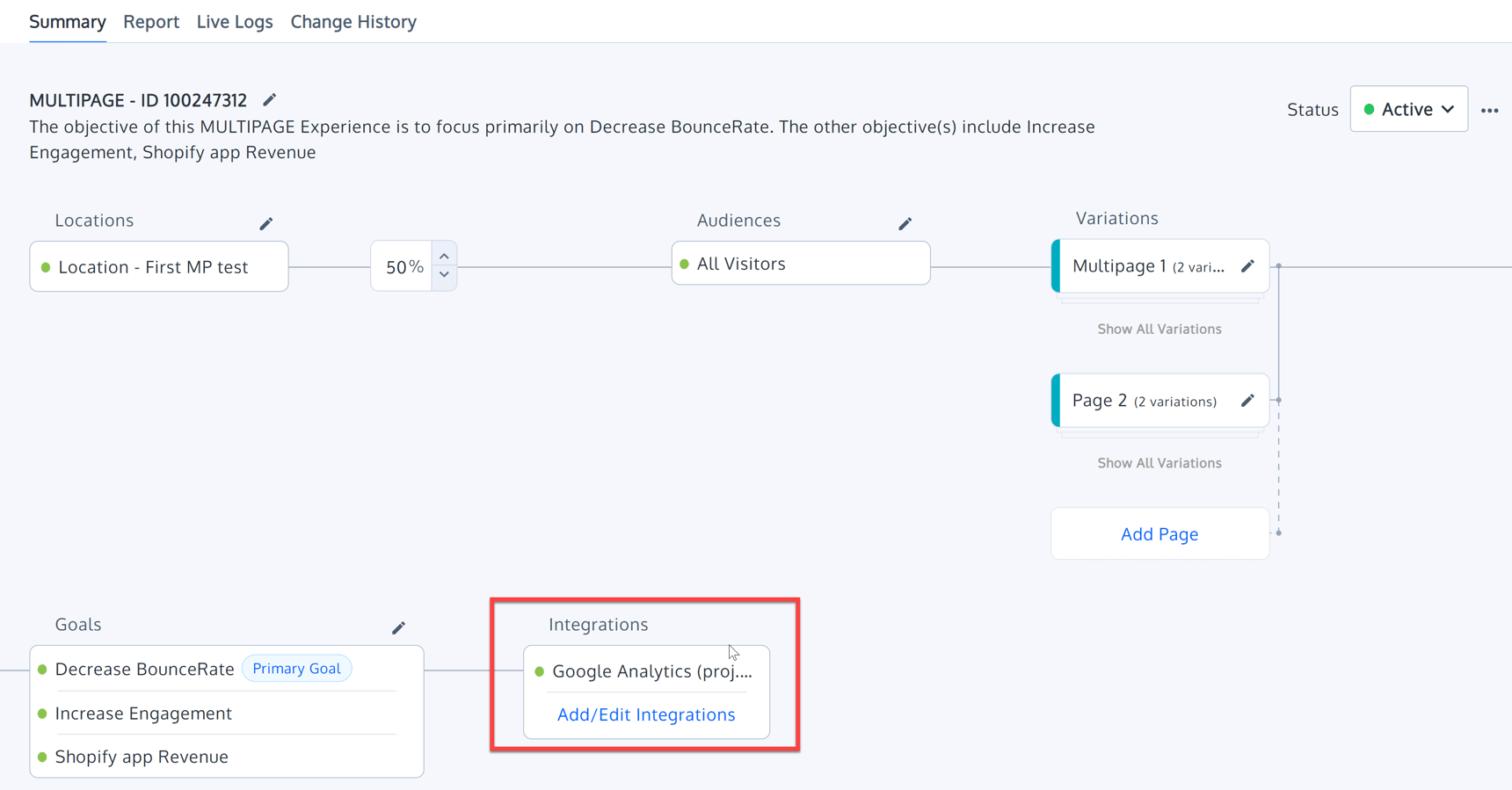Edit Page 2 variations pencil
Viewport: 1512px width, 790px height.
(1247, 401)
